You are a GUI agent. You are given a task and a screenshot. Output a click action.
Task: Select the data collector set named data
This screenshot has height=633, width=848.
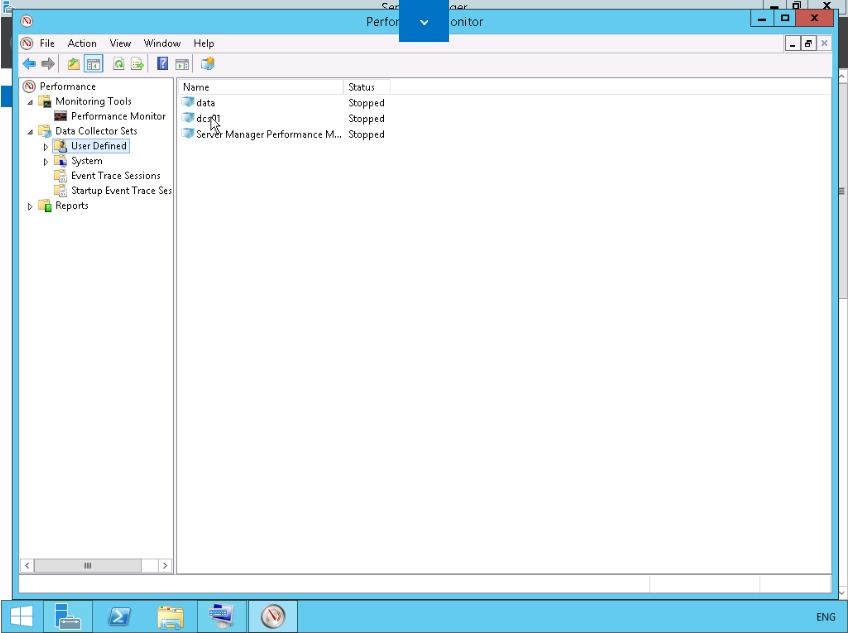pos(206,103)
